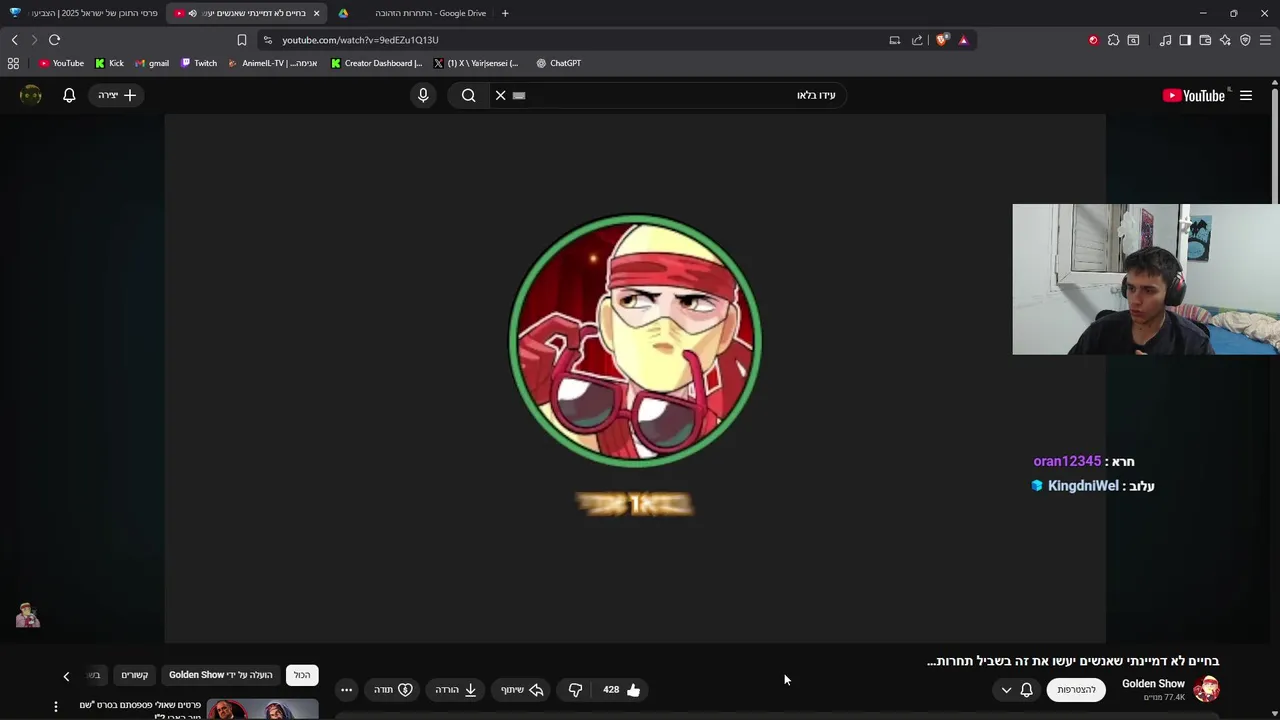Open Extensions puzzle icon
Image resolution: width=1280 pixels, height=720 pixels.
pos(1113,40)
